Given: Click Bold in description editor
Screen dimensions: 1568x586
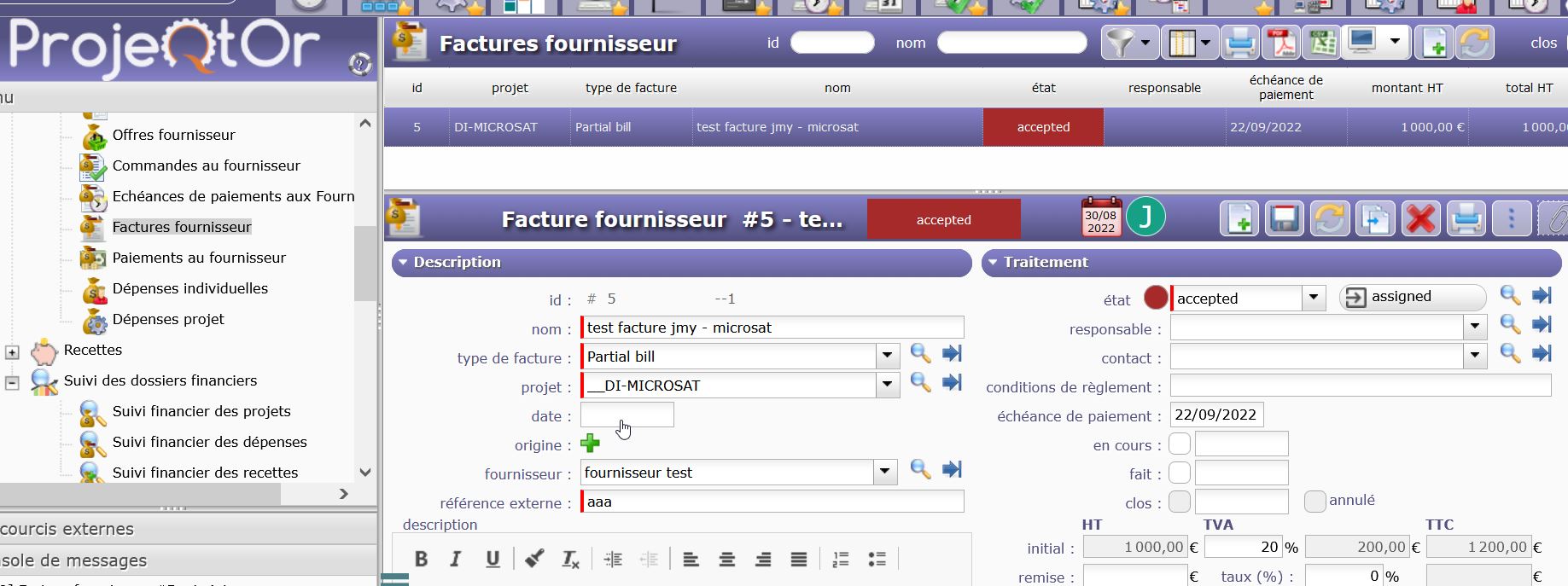Looking at the screenshot, I should [x=421, y=559].
